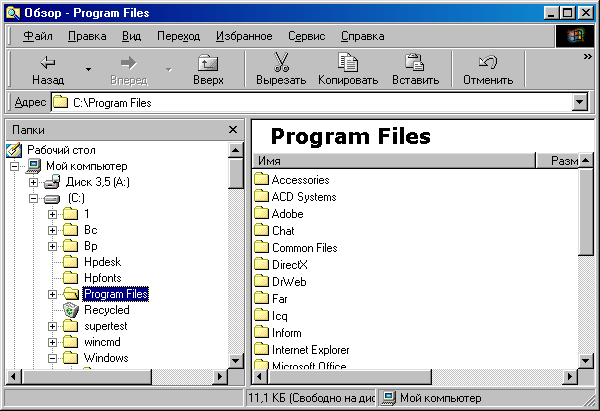Expand the supertest folder node
Viewport: 600px width, 411px height.
click(x=52, y=326)
